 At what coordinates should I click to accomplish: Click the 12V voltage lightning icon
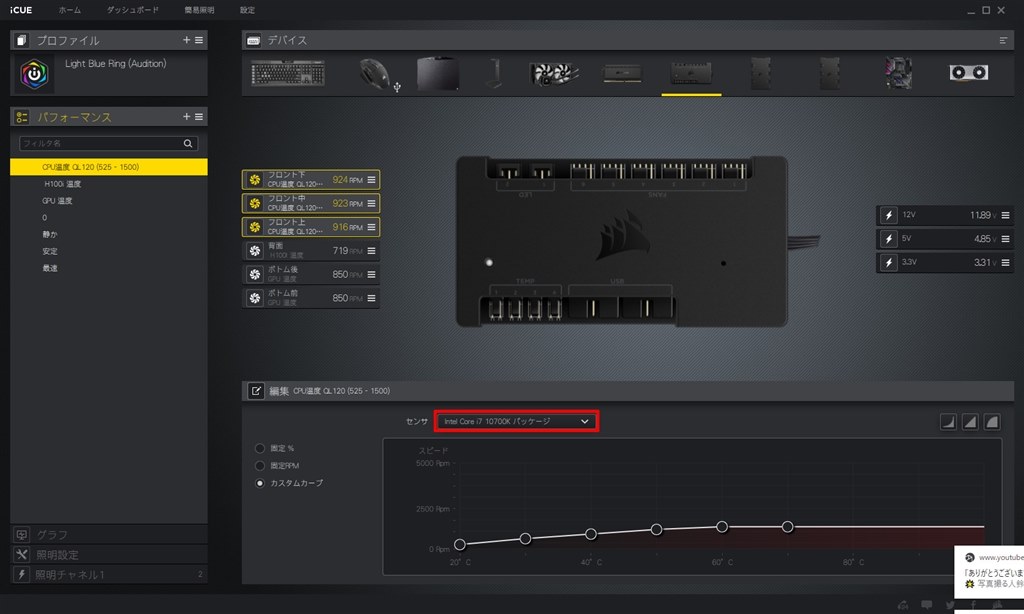[x=889, y=216]
